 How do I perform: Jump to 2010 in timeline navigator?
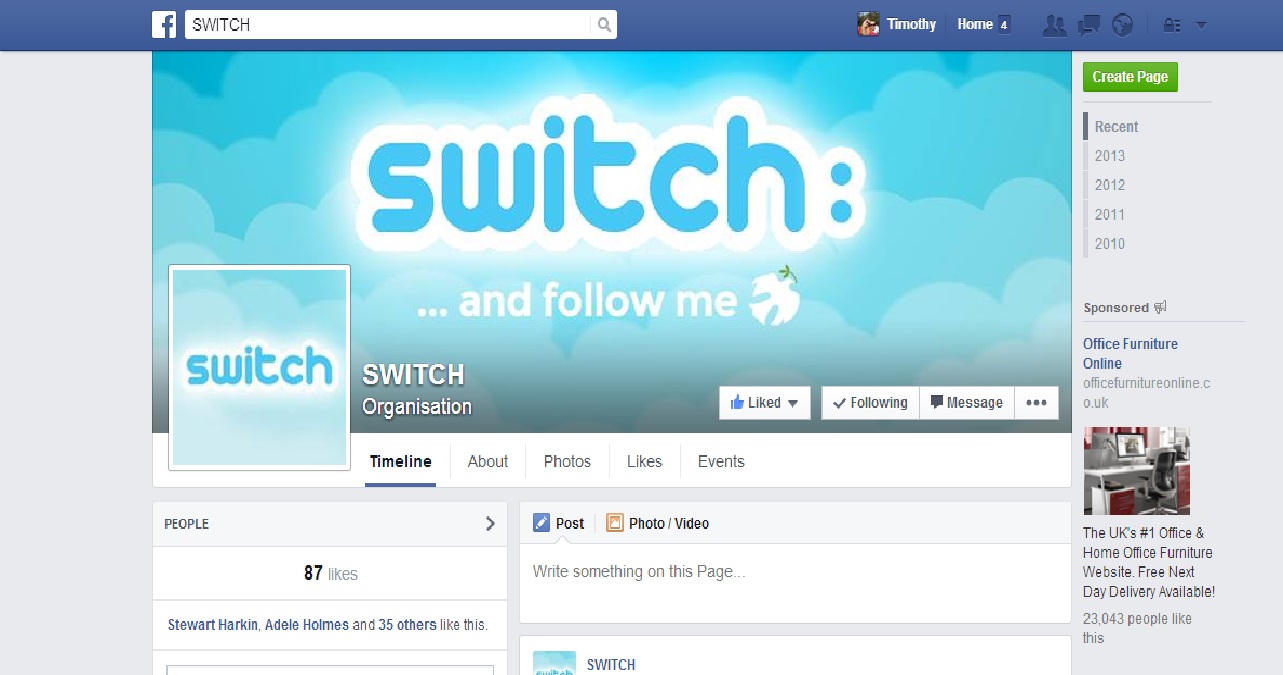point(1110,243)
